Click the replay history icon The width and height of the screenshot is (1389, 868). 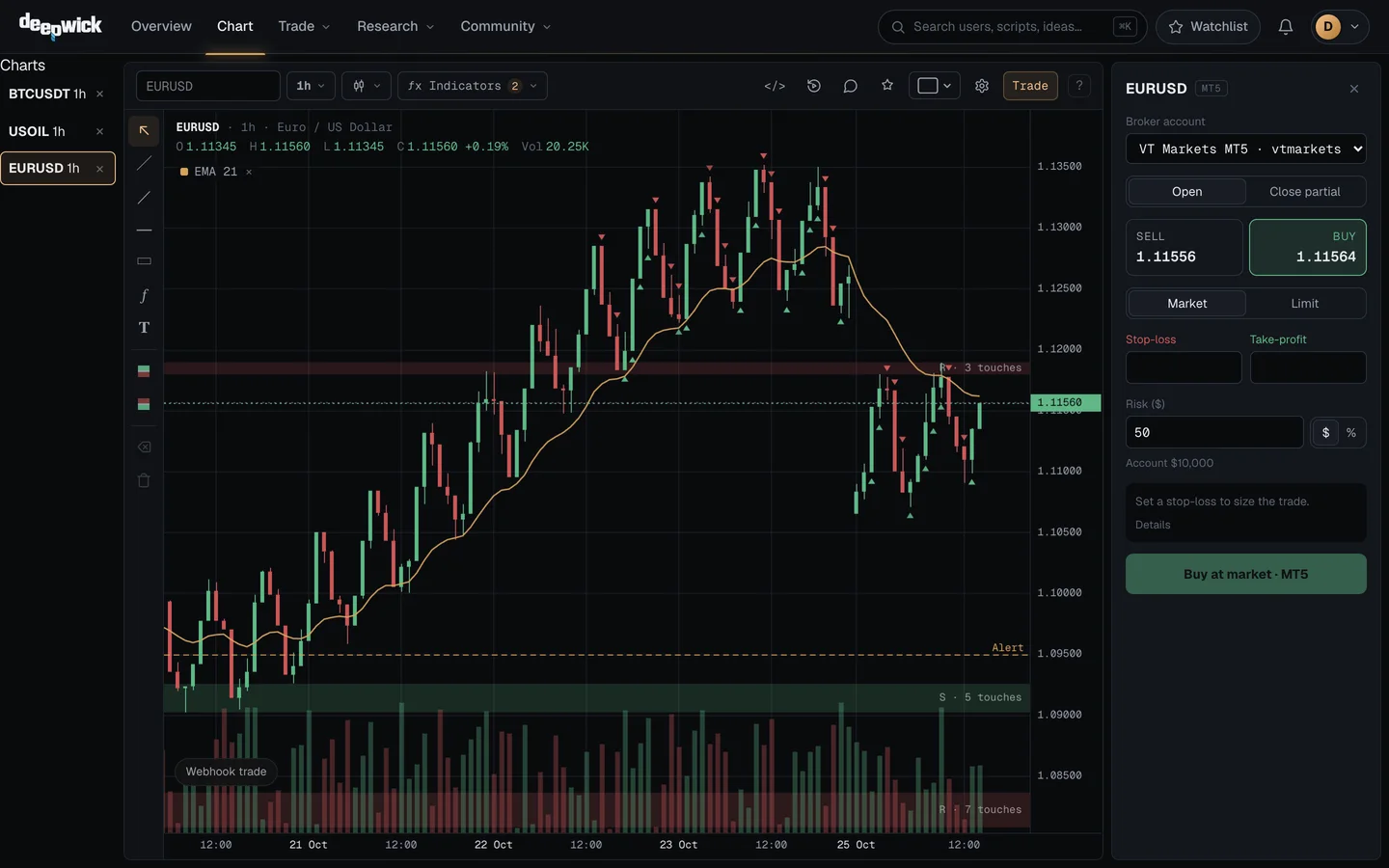pyautogui.click(x=814, y=86)
